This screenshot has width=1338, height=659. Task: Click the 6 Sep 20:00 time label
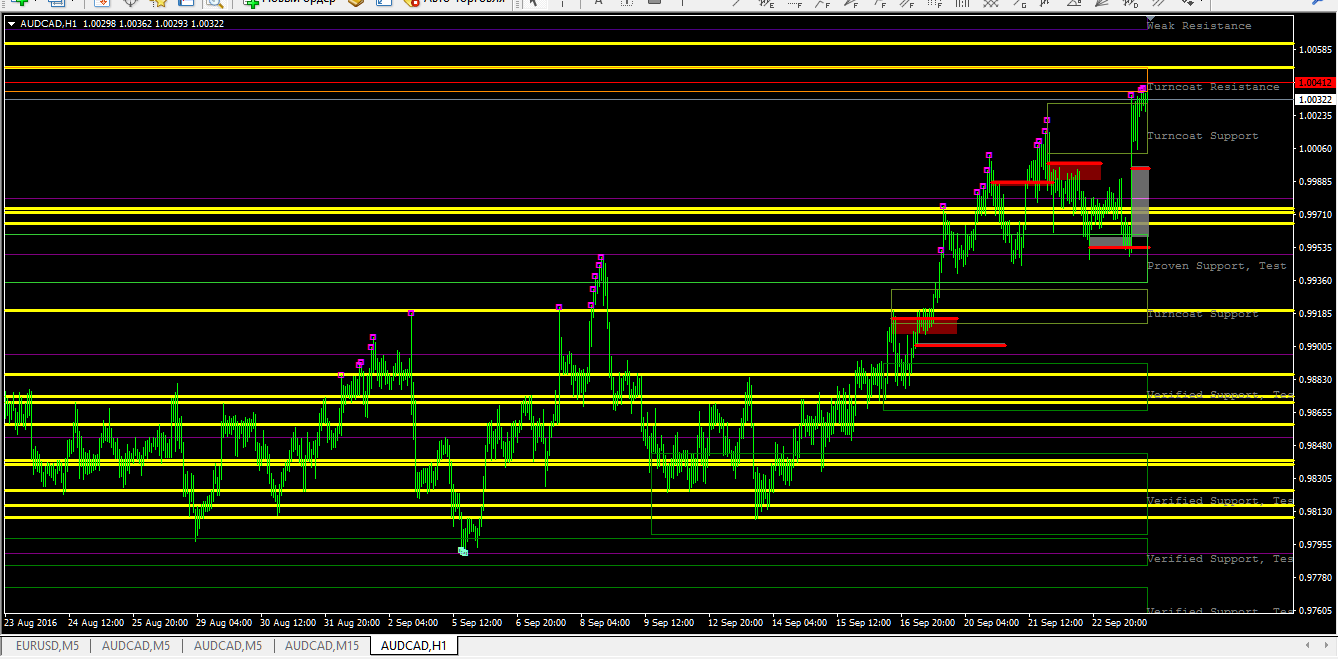(x=541, y=622)
